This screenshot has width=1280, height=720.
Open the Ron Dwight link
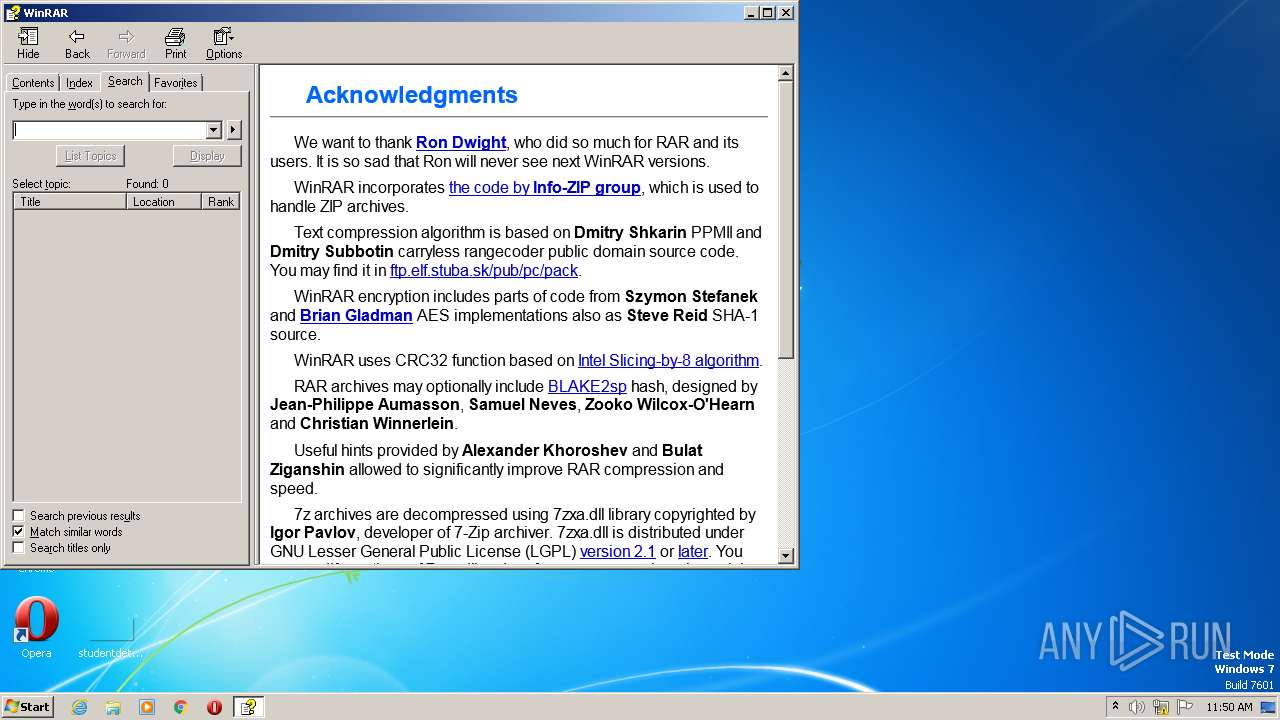[x=461, y=143]
